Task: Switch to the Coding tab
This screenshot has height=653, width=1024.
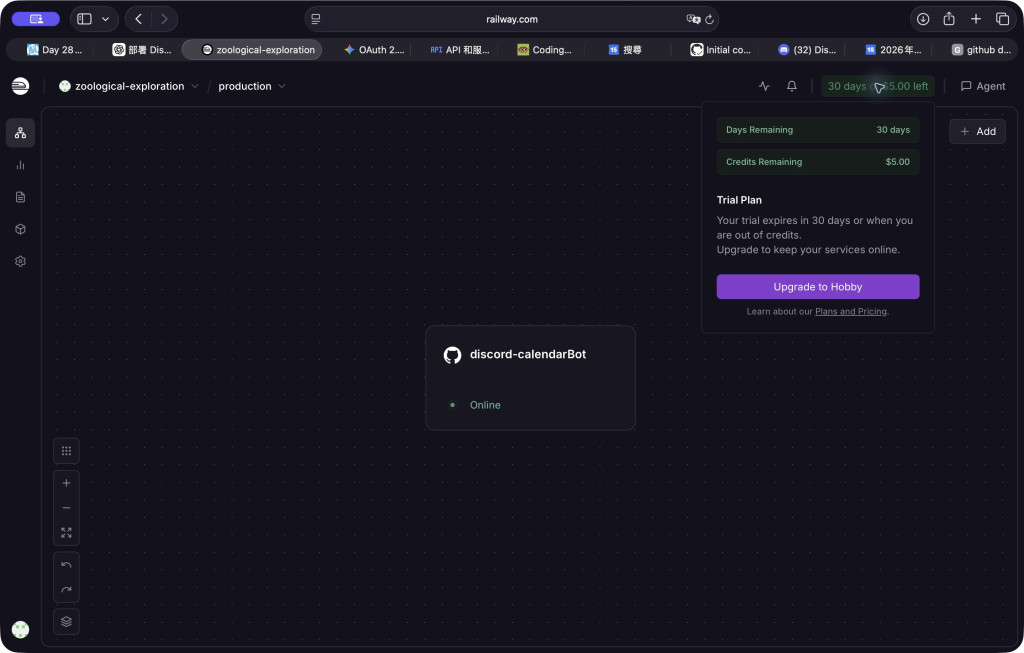Action: click(544, 50)
